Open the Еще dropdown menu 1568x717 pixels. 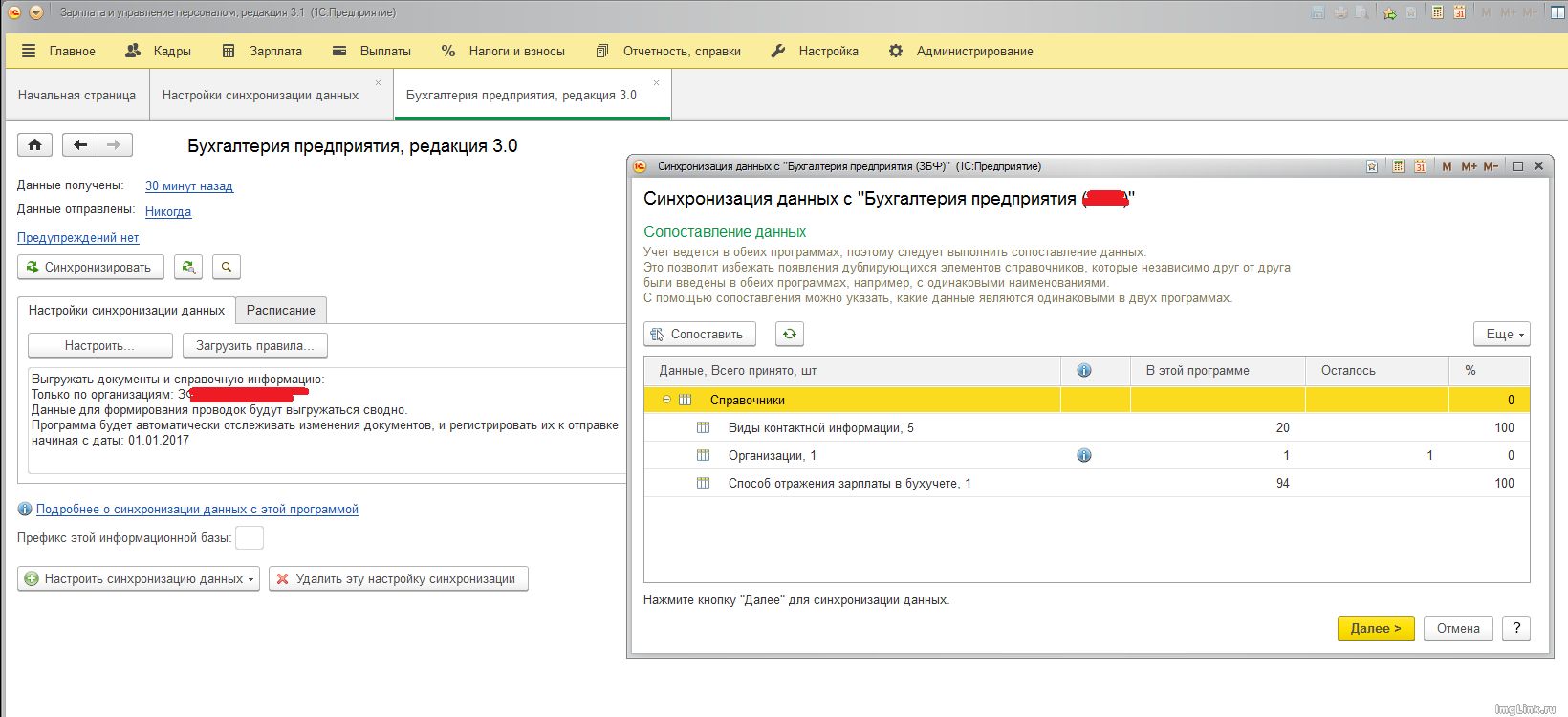pyautogui.click(x=1502, y=335)
